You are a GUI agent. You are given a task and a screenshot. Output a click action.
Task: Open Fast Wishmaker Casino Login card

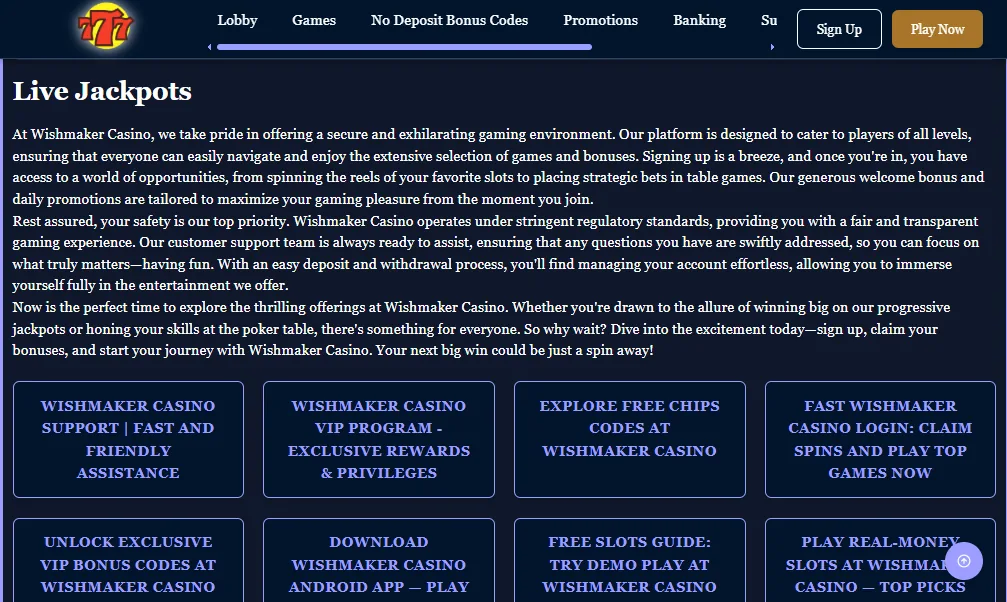880,439
